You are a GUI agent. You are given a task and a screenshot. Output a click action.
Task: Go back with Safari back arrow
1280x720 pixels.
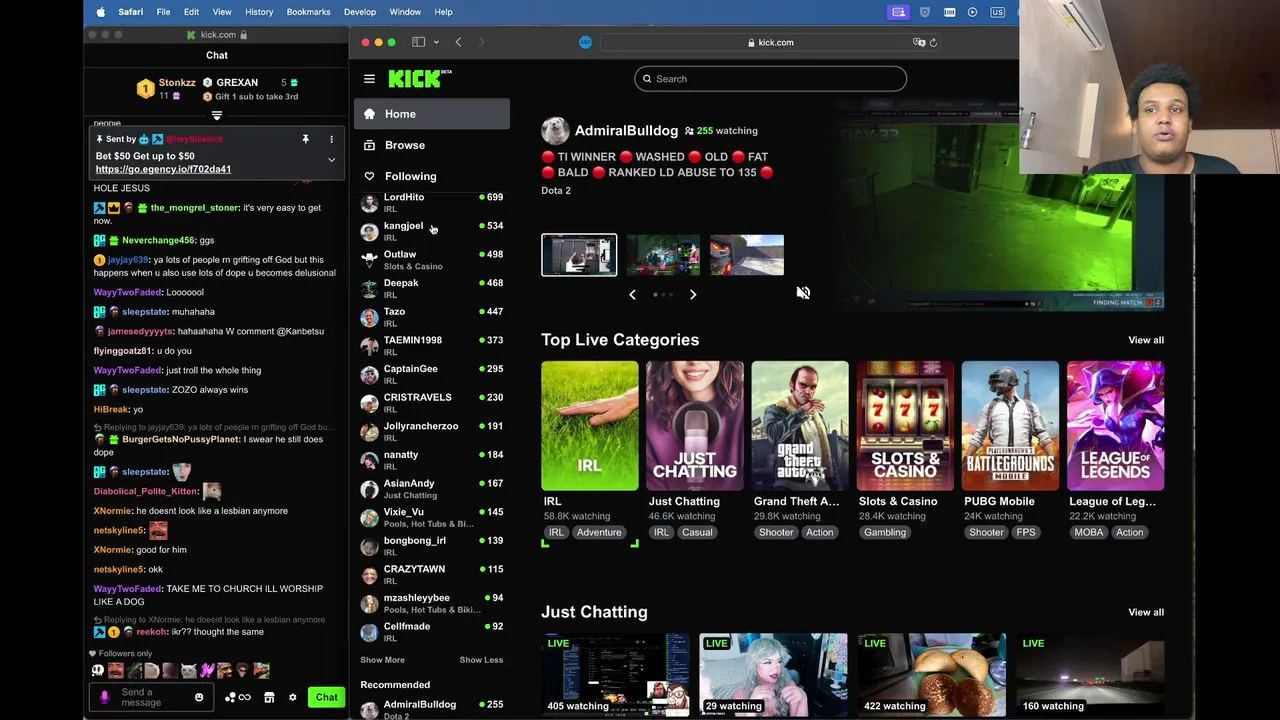[x=458, y=42]
